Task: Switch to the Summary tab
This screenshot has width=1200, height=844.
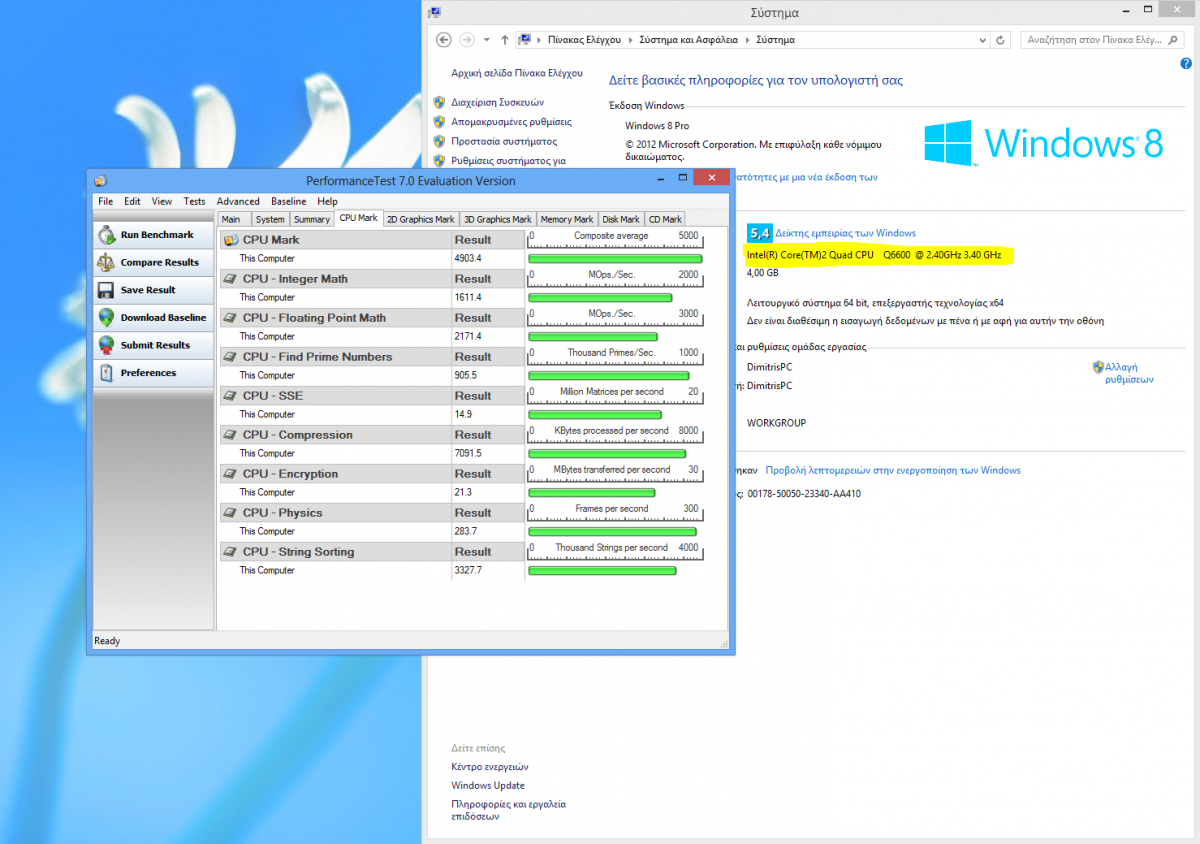Action: pos(312,219)
